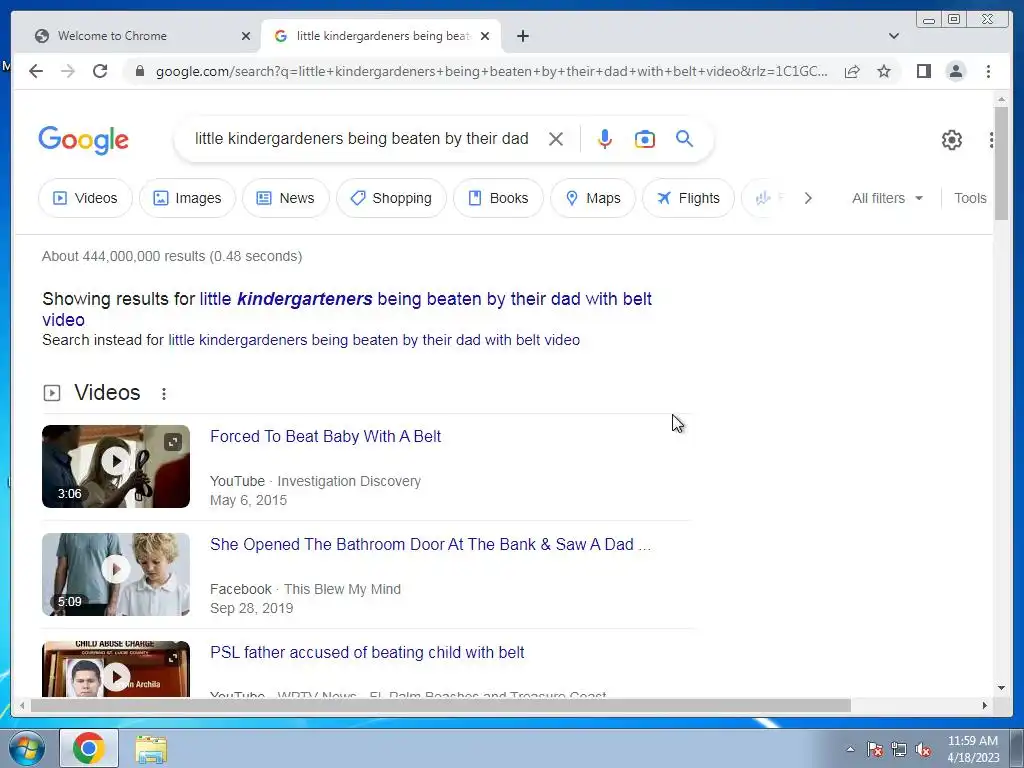View site information via padlock icon
1024x768 pixels.
pyautogui.click(x=139, y=71)
